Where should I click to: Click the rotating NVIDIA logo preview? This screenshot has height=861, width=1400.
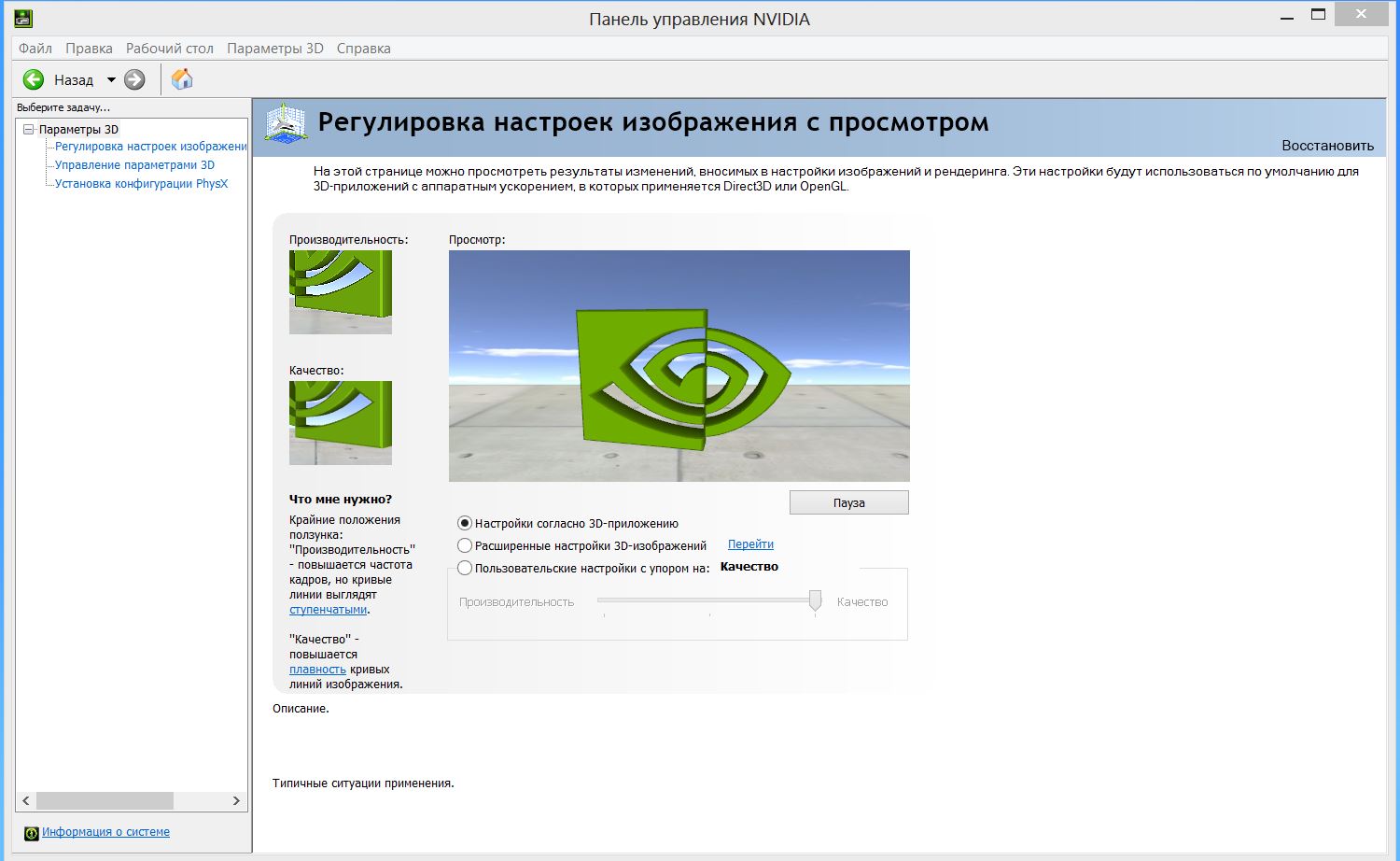click(679, 366)
